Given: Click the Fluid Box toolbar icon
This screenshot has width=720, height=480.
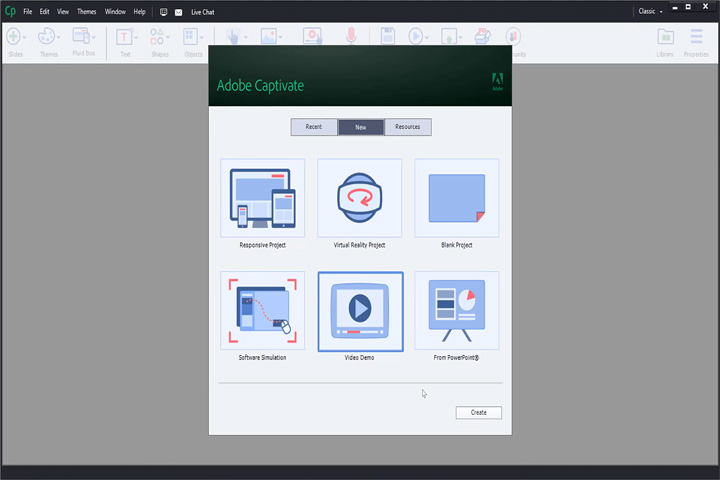Looking at the screenshot, I should click(81, 36).
